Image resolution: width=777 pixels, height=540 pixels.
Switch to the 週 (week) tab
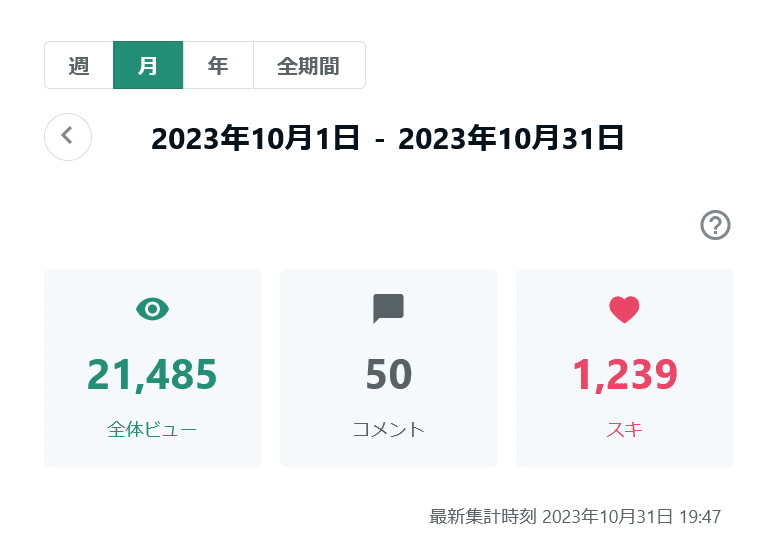[79, 65]
